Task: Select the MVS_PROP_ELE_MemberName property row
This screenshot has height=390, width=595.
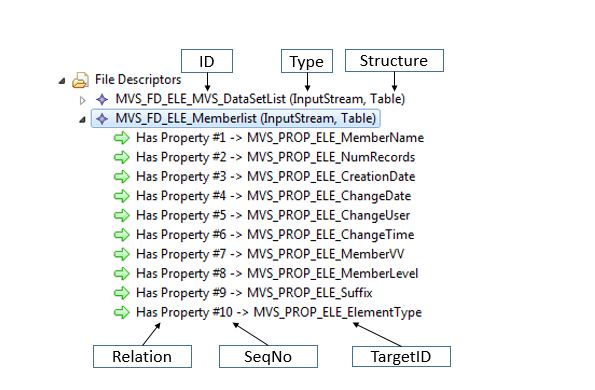Action: [280, 138]
